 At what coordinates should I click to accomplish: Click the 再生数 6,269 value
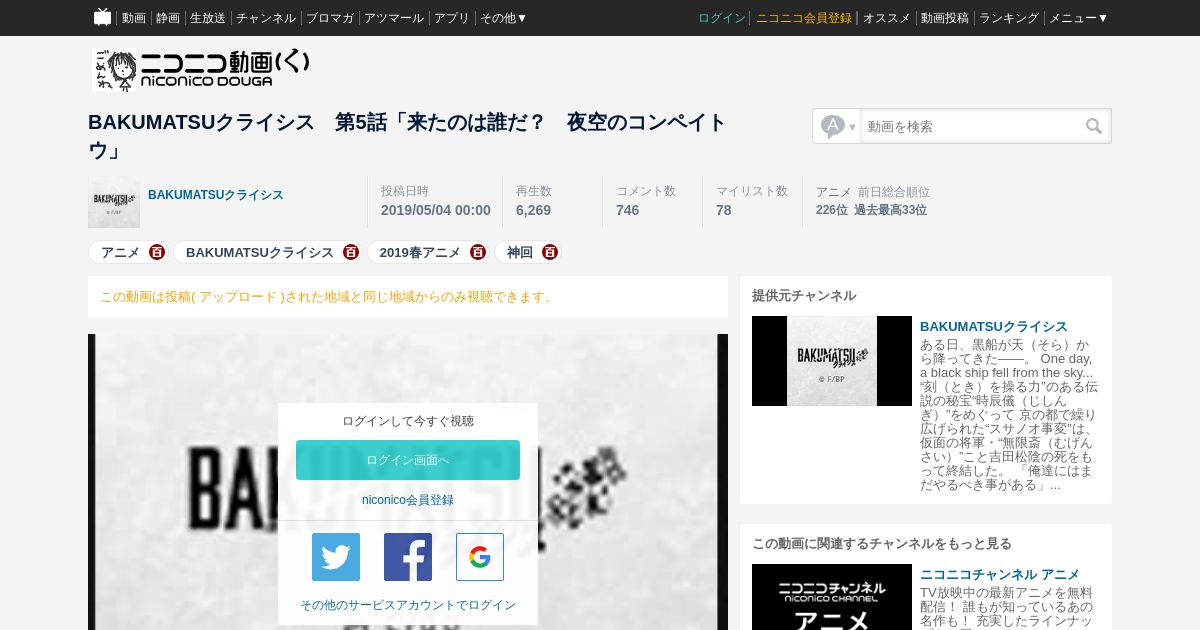coord(533,210)
